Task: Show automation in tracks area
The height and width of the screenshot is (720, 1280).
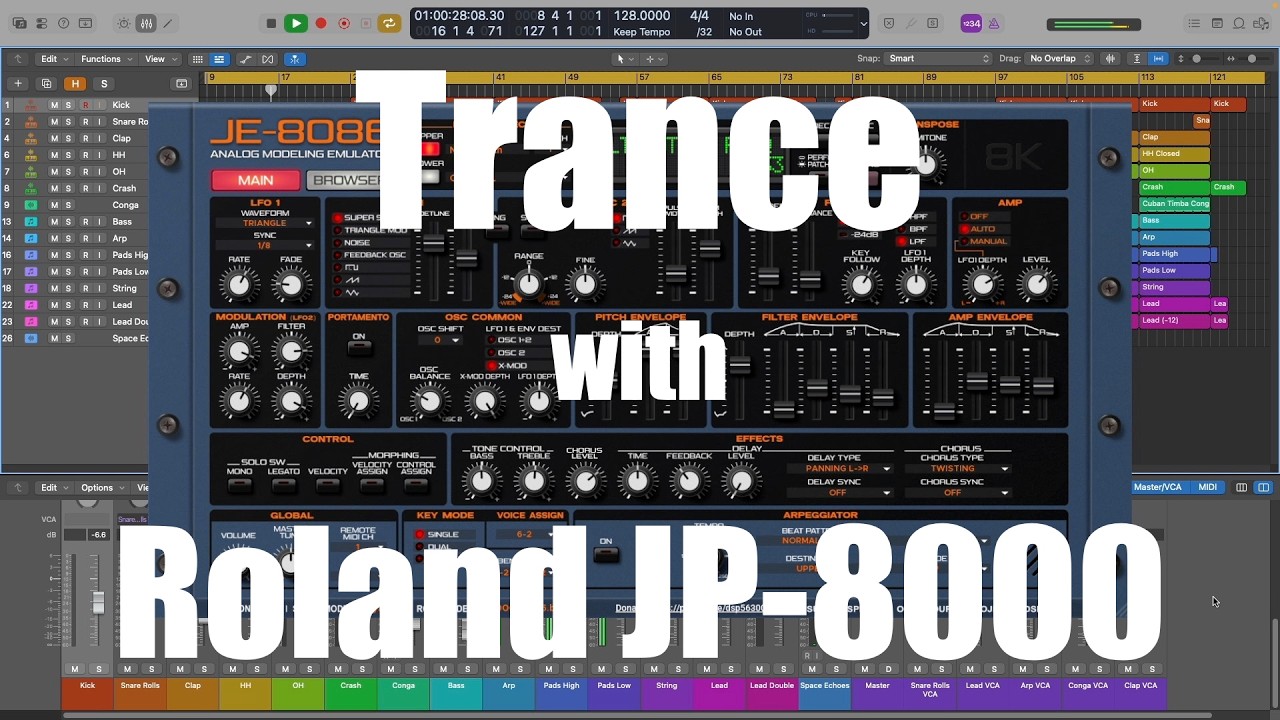Action: pos(247,59)
